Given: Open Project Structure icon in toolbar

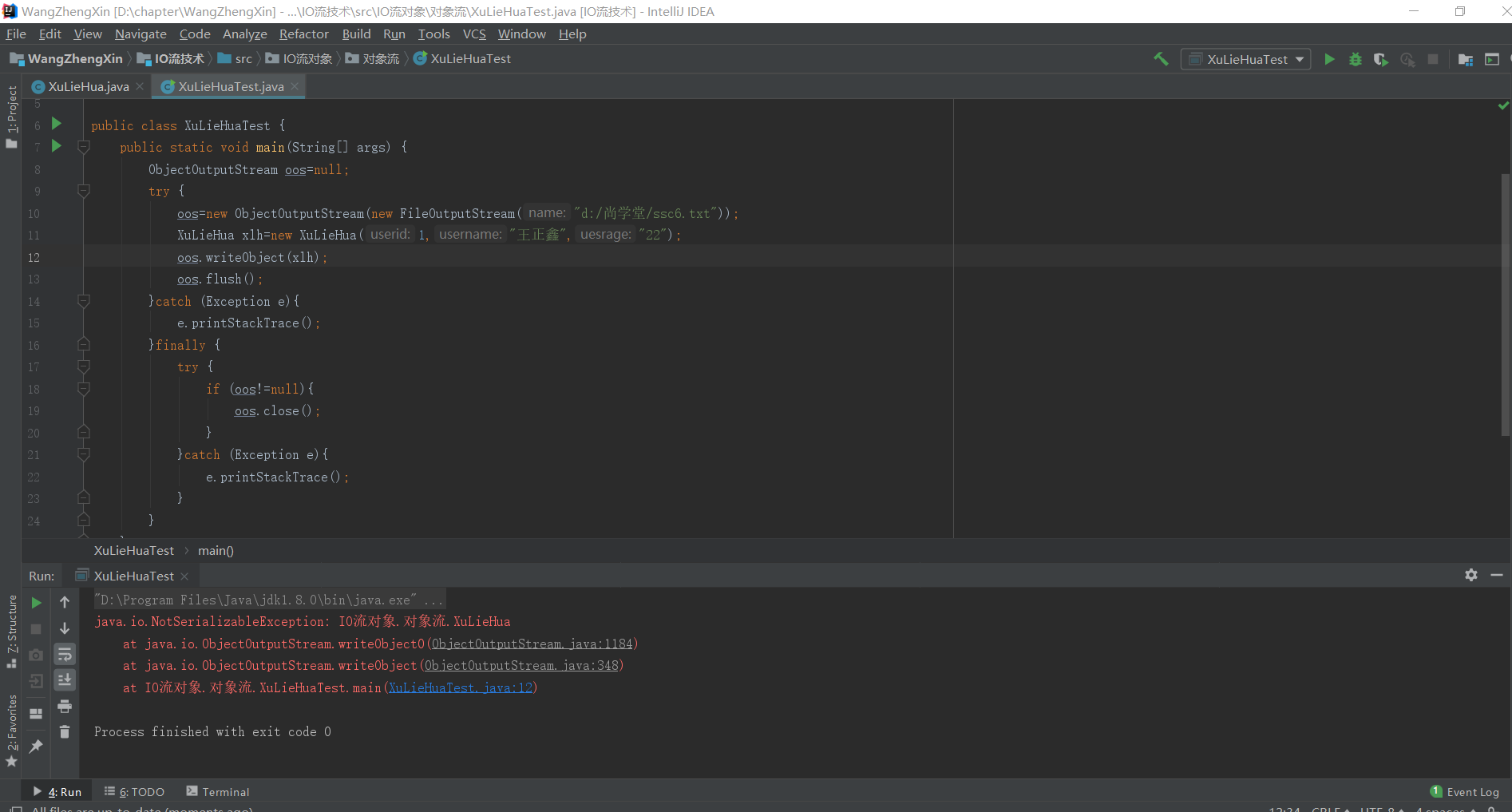Looking at the screenshot, I should [1466, 59].
